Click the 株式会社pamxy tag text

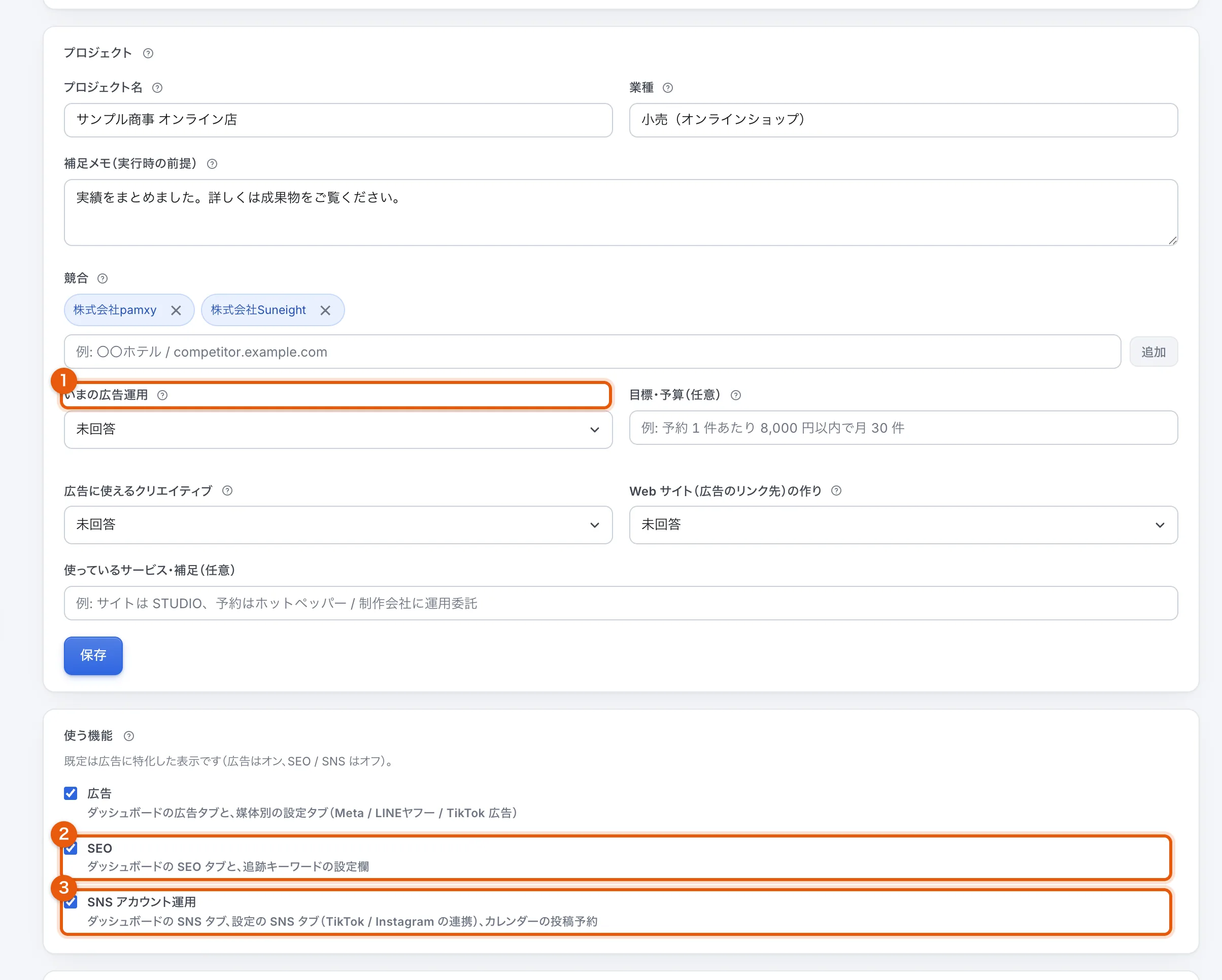(115, 310)
